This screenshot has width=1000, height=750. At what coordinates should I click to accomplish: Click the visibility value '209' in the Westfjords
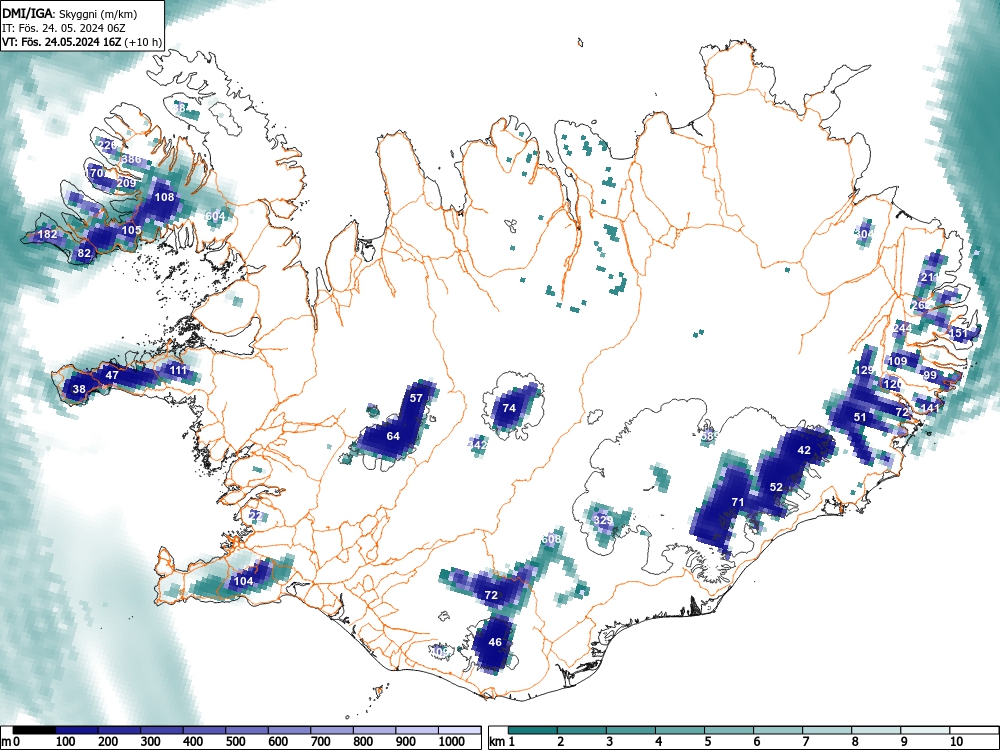[127, 183]
